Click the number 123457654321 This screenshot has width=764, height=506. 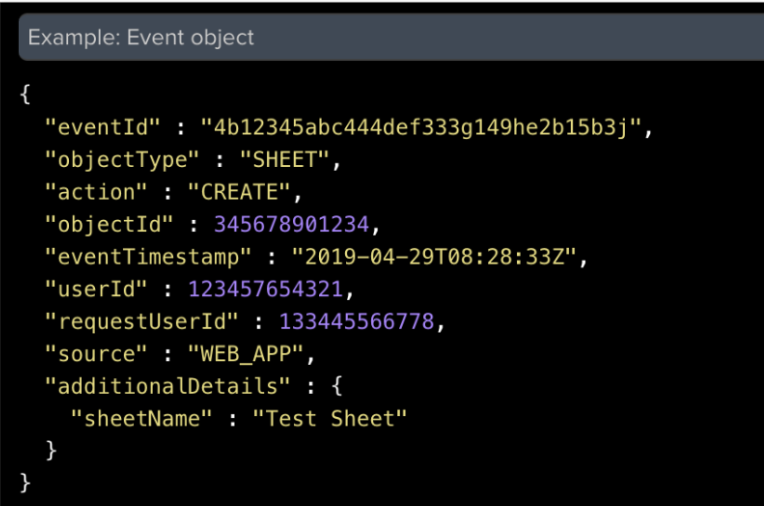click(x=266, y=289)
